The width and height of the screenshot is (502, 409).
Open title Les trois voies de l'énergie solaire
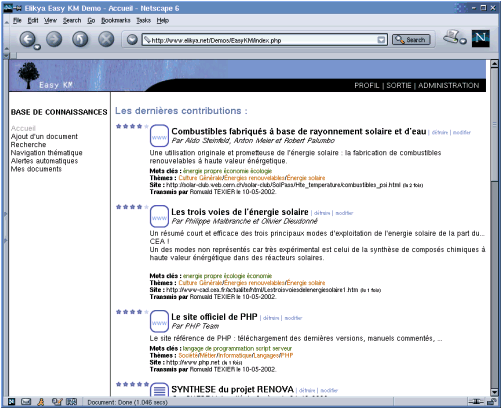coord(240,212)
